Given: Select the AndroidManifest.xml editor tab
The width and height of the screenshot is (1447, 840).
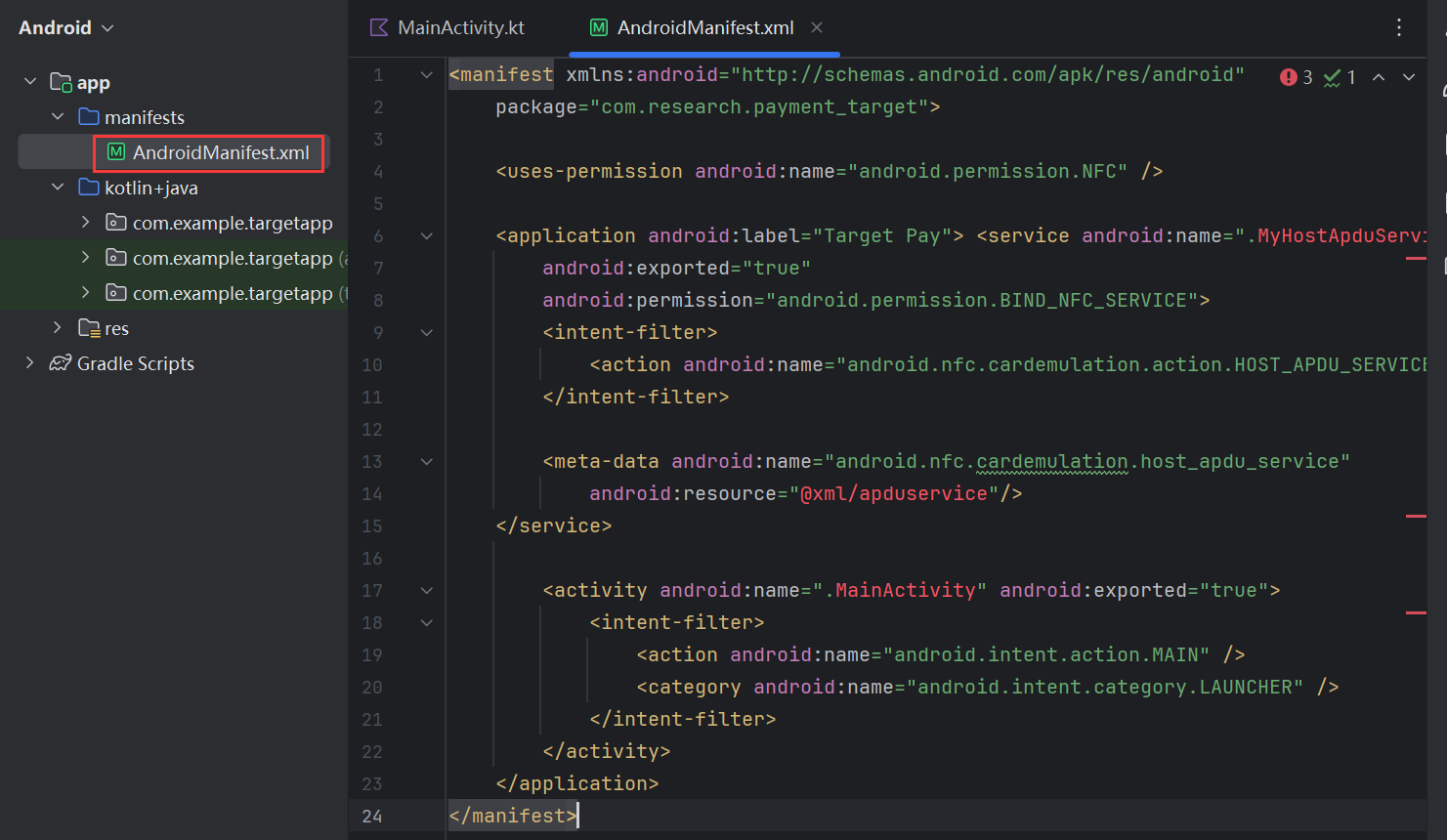Looking at the screenshot, I should (703, 27).
